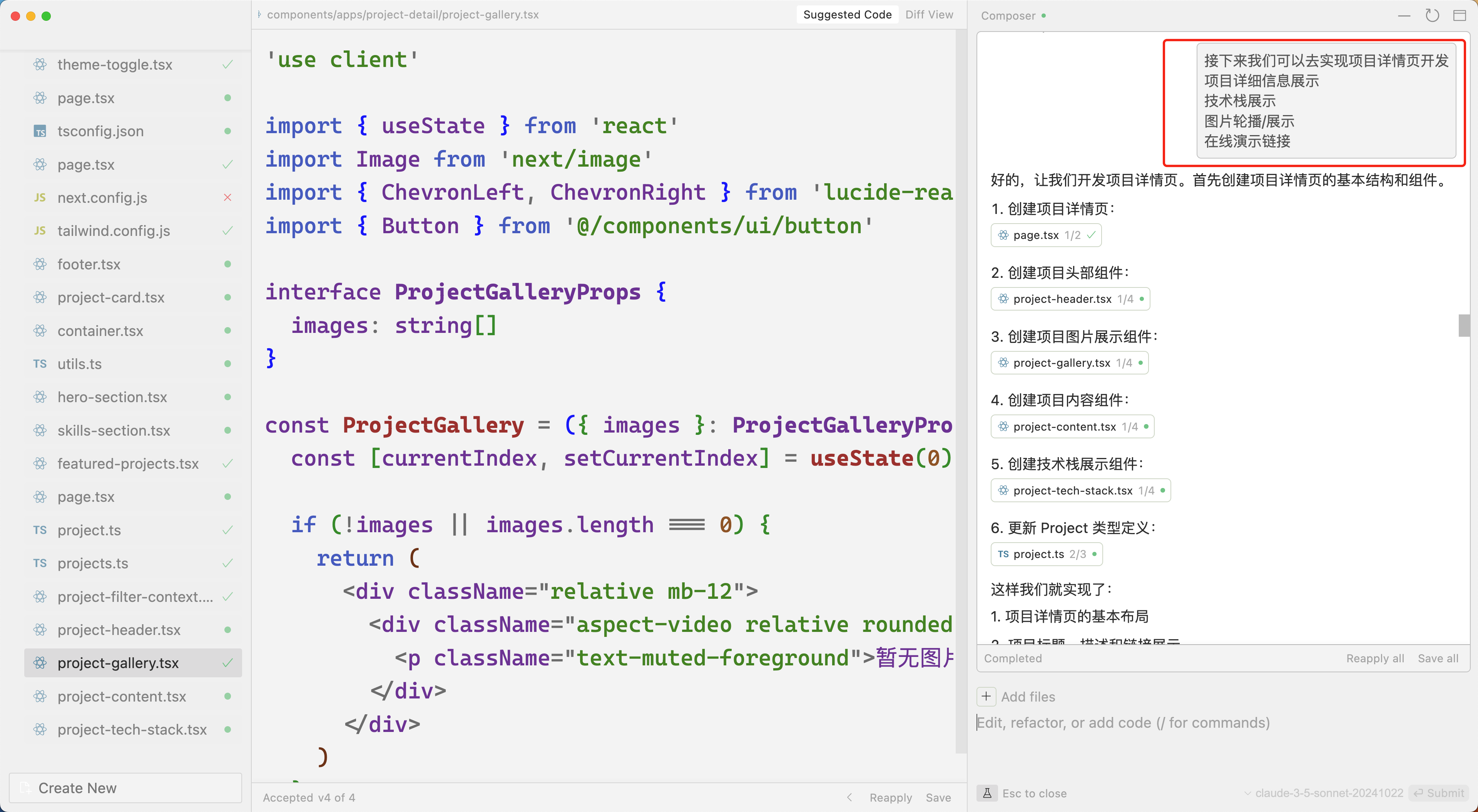This screenshot has width=1478, height=812.
Task: Open project-header.tsx 1/4 chip in Composer
Action: (x=1070, y=299)
